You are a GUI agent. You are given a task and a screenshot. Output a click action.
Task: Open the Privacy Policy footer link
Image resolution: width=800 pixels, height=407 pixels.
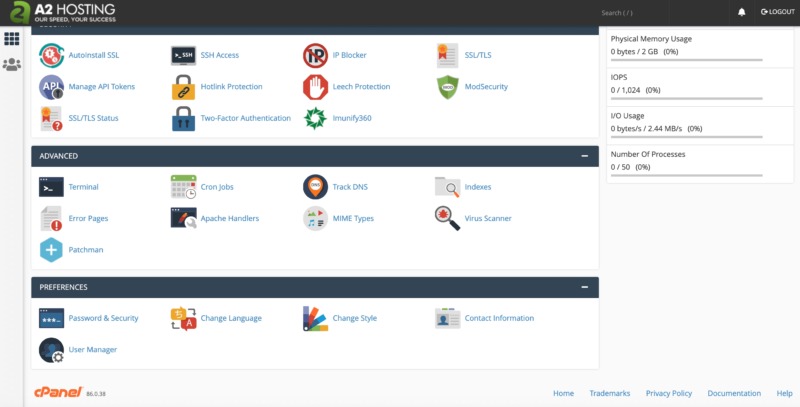pos(668,393)
